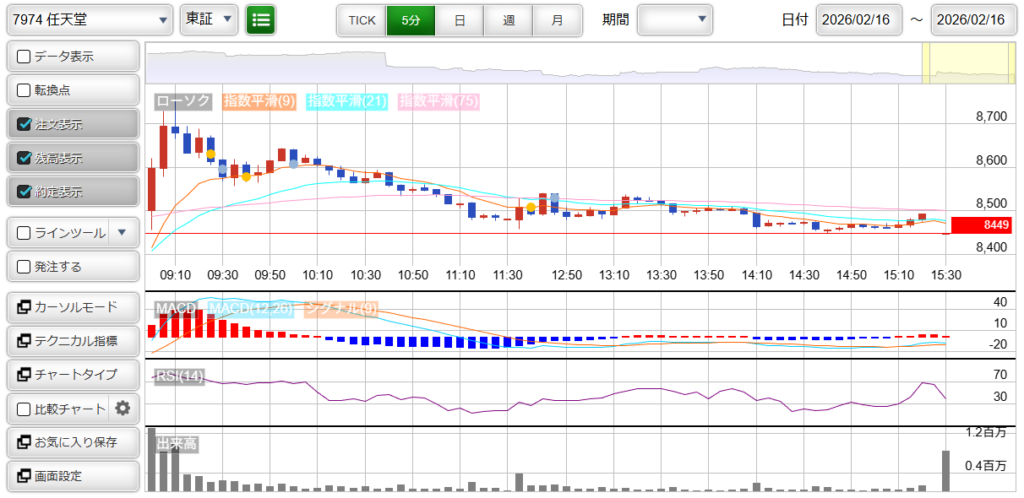Image resolution: width=1024 pixels, height=498 pixels.
Task: Click the green list icon button
Action: tap(261, 19)
